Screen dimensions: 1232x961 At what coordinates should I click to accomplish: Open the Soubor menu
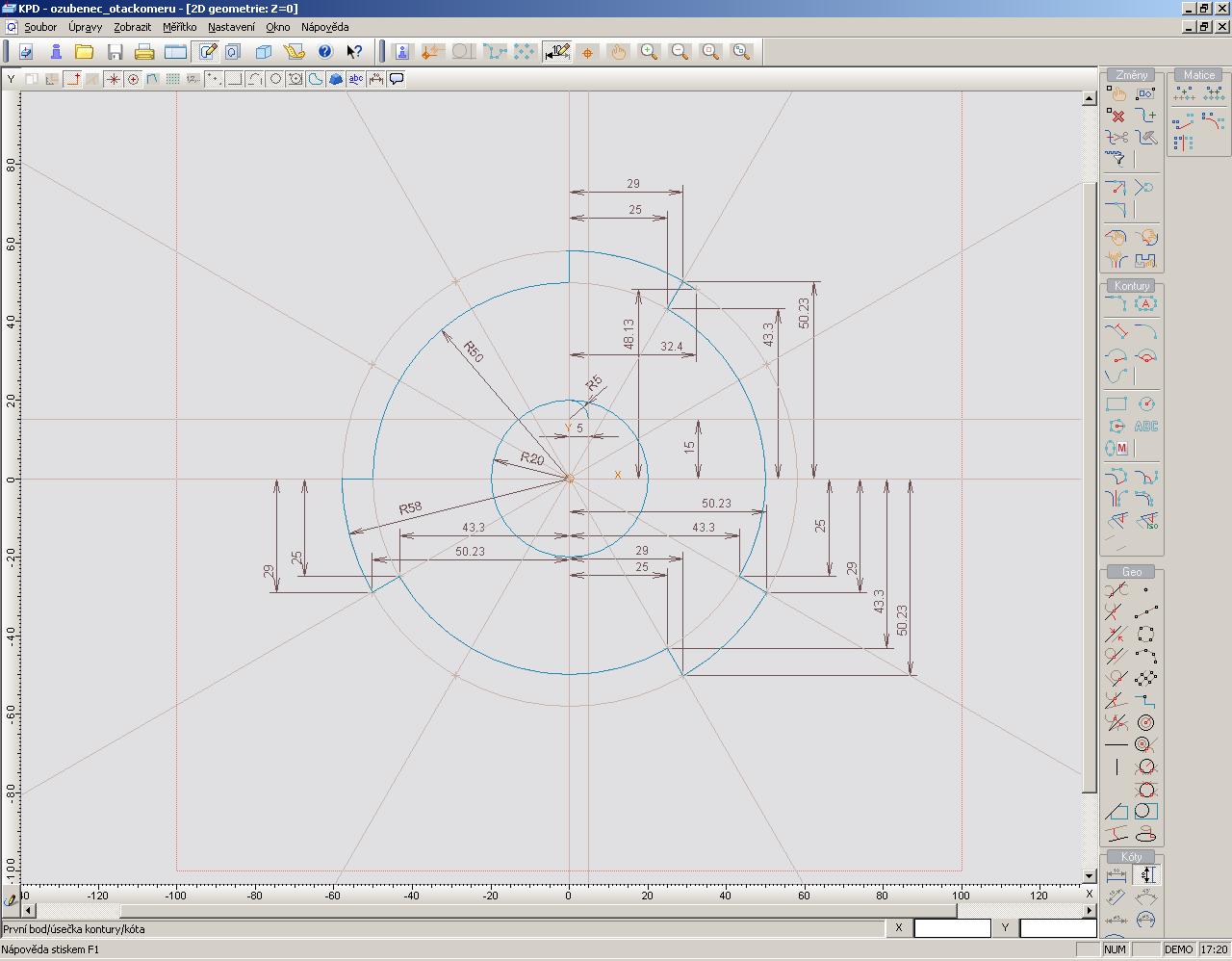pos(40,27)
